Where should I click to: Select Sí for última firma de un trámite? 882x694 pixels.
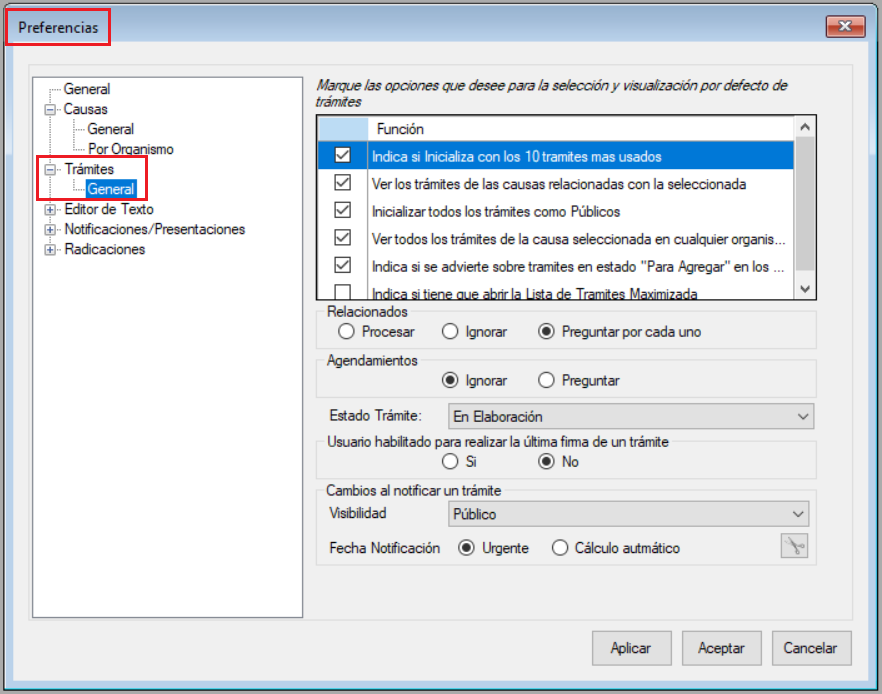[450, 462]
